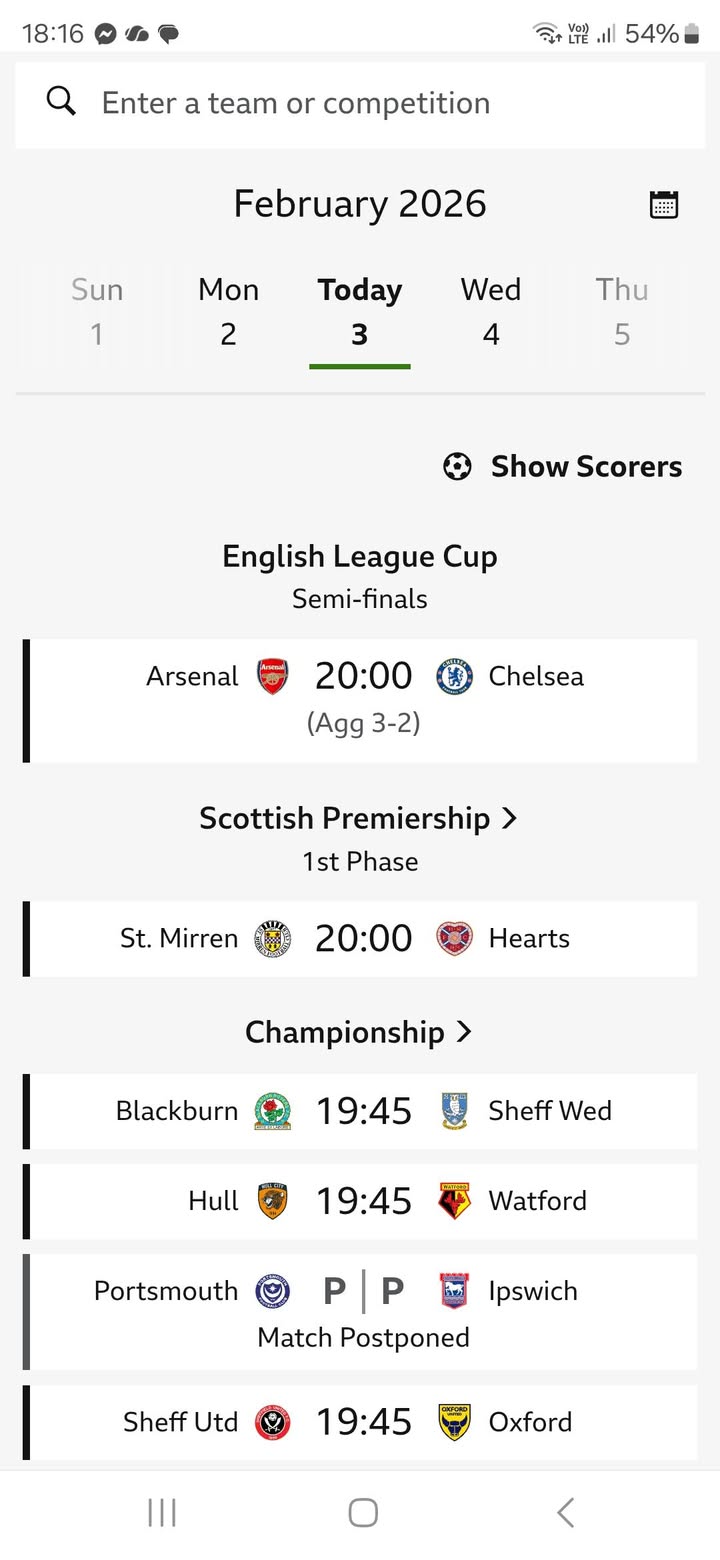Select the Sun 1 date tab
The height and width of the screenshot is (1560, 720).
pos(97,311)
